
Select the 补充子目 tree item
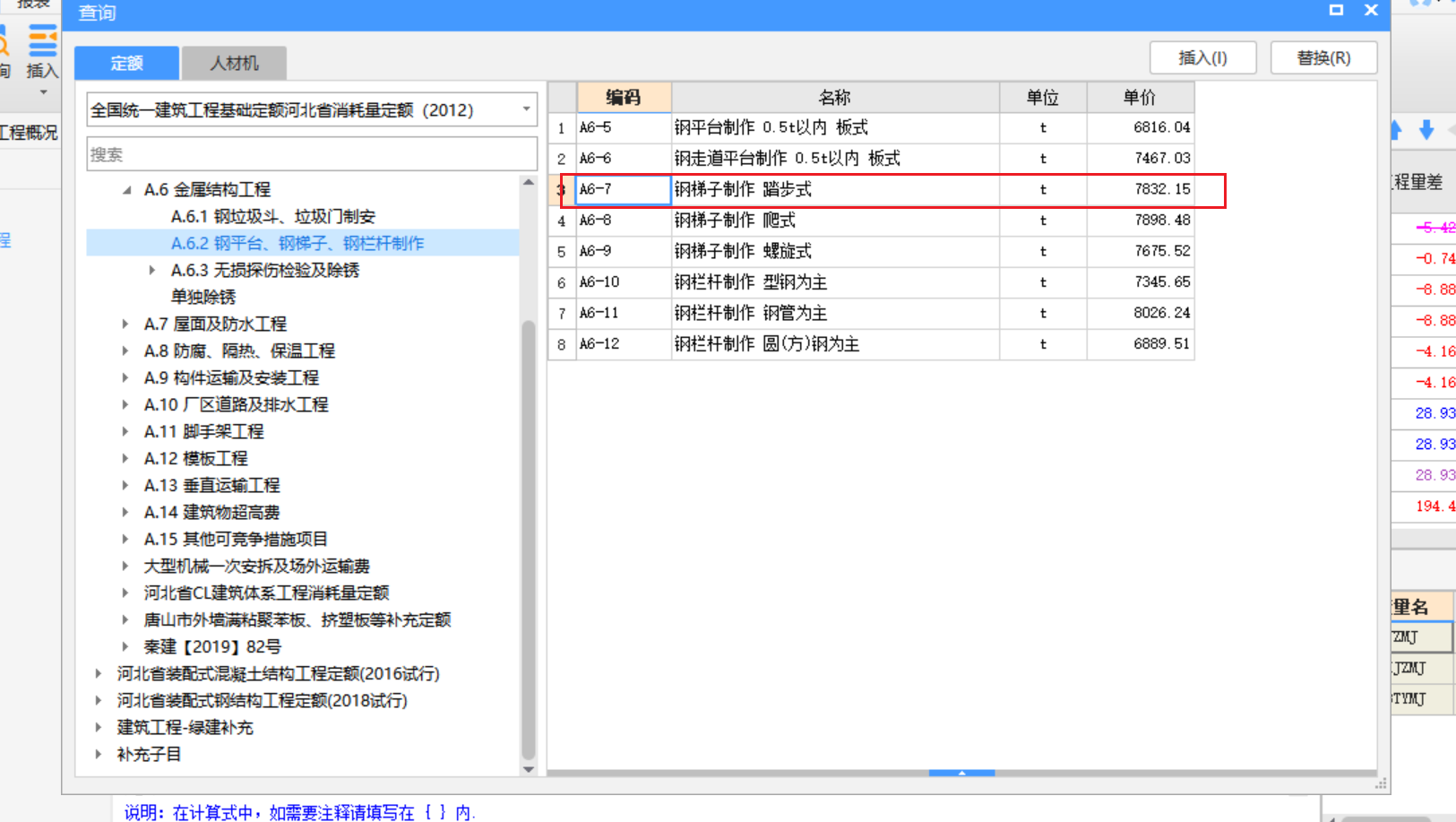point(150,754)
